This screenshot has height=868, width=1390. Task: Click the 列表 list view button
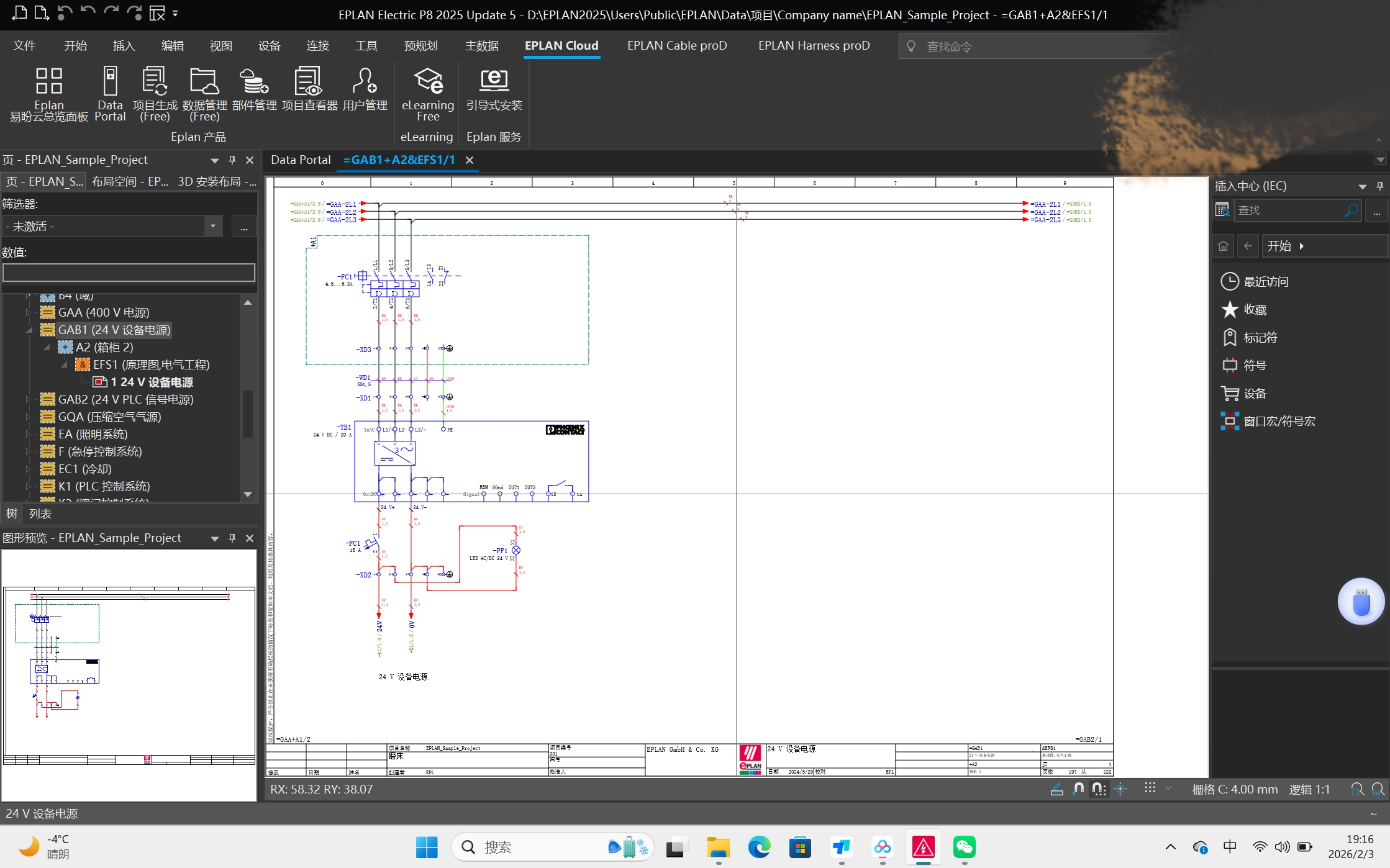pyautogui.click(x=40, y=514)
